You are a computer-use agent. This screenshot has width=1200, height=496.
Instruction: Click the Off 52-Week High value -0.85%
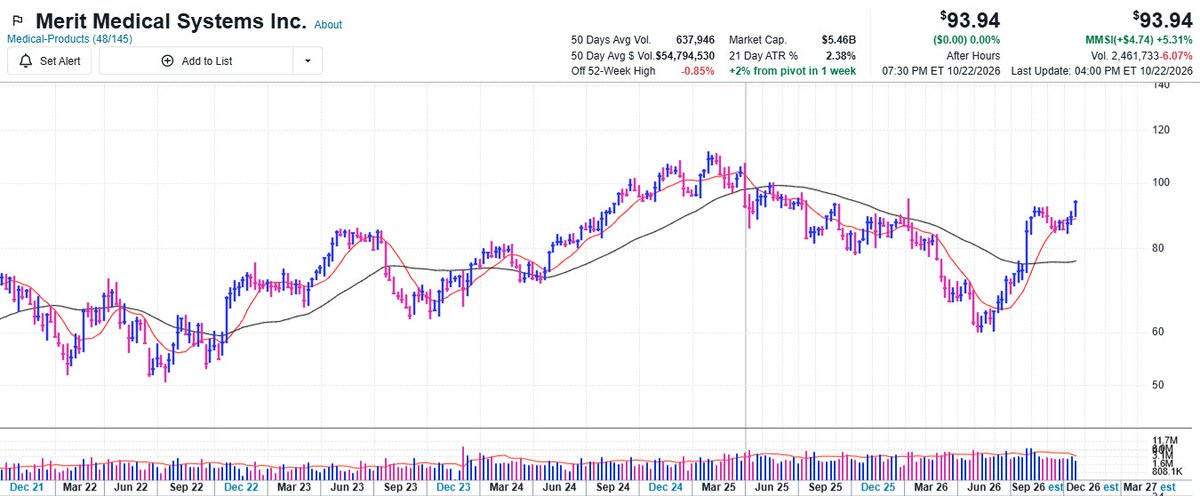coord(696,71)
